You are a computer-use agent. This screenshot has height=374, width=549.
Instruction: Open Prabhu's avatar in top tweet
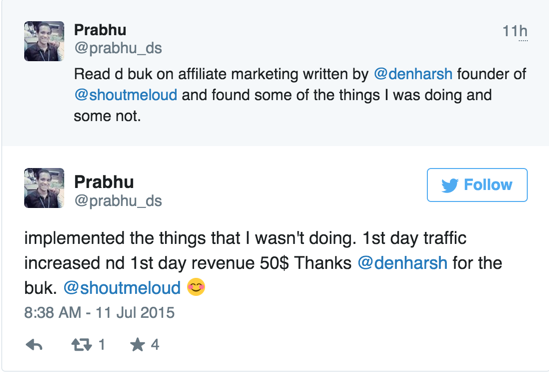tap(44, 41)
